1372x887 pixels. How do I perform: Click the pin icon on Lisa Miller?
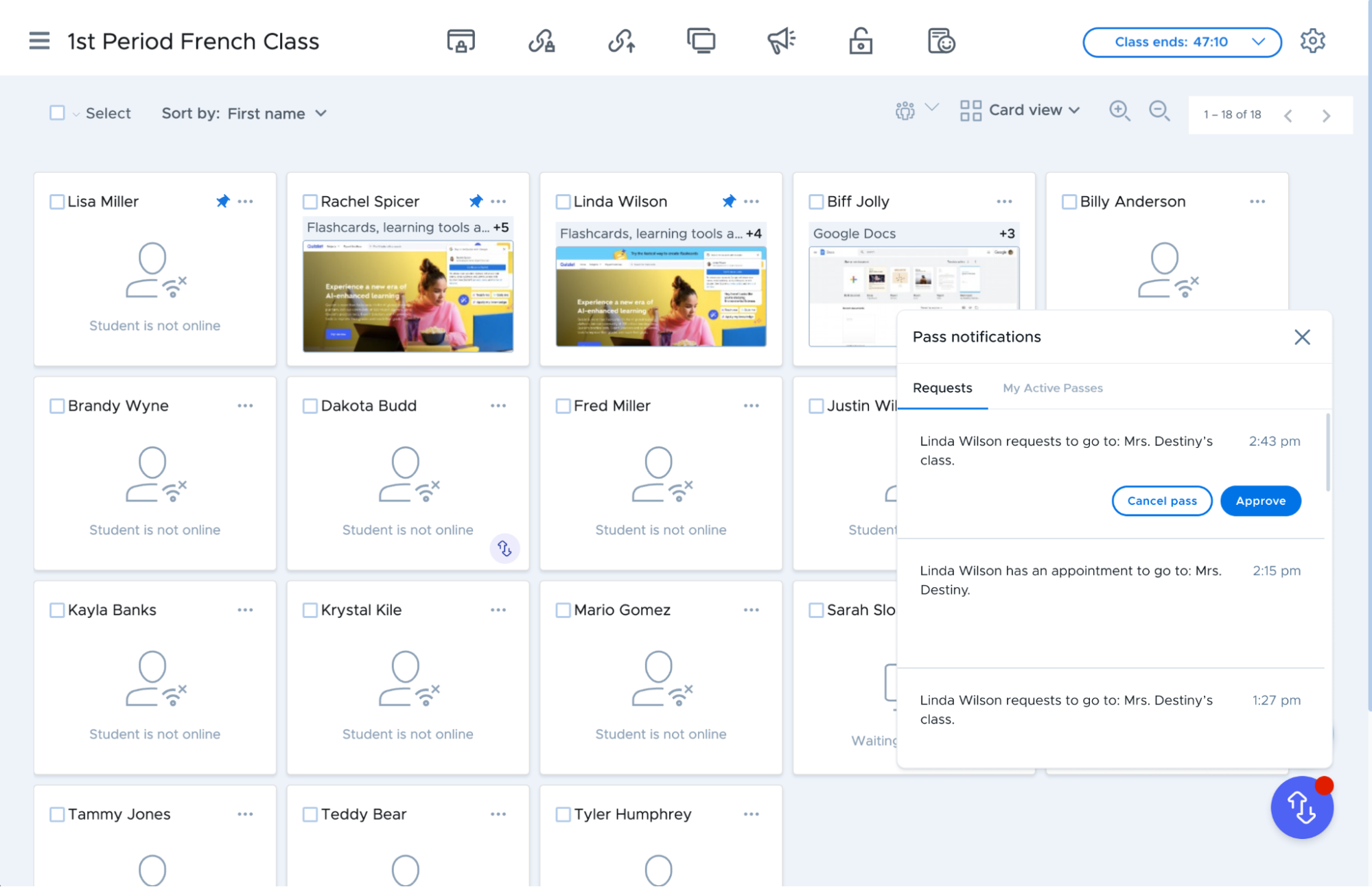coord(222,201)
